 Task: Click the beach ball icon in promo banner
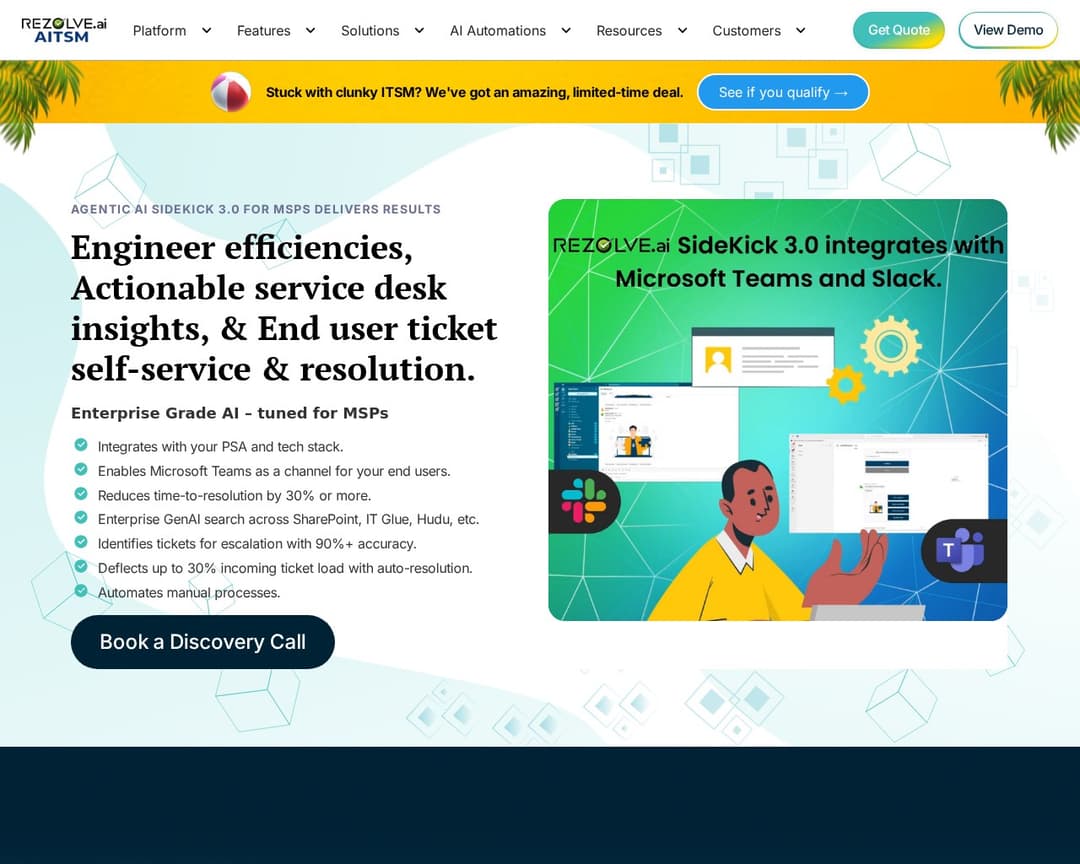tap(231, 92)
